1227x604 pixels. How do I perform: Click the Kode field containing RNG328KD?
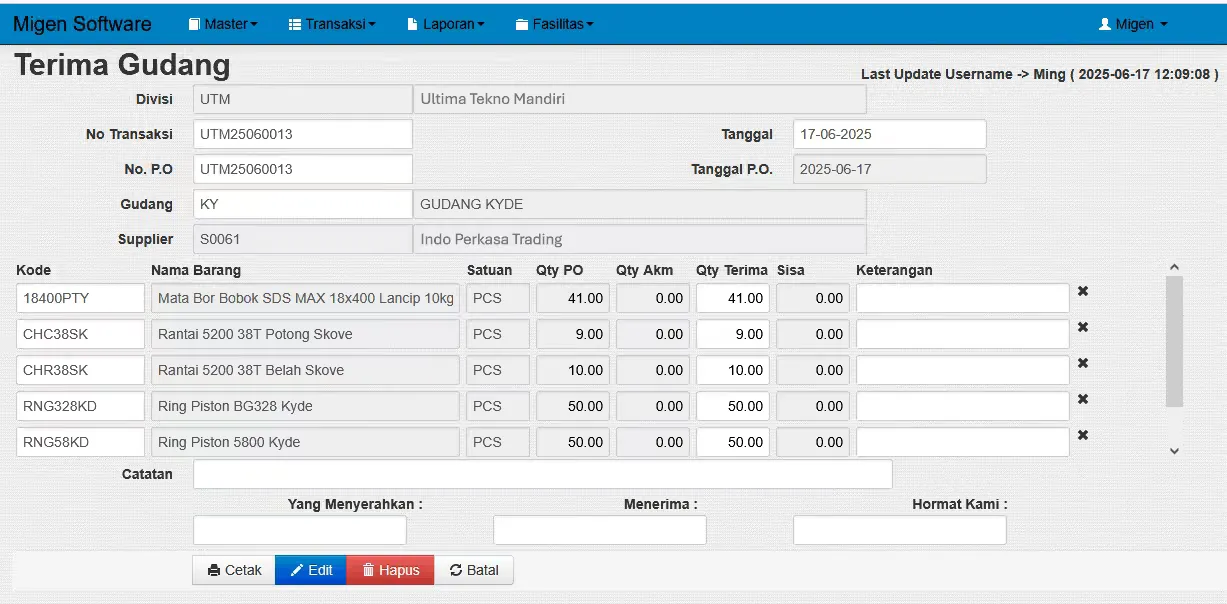(81, 406)
